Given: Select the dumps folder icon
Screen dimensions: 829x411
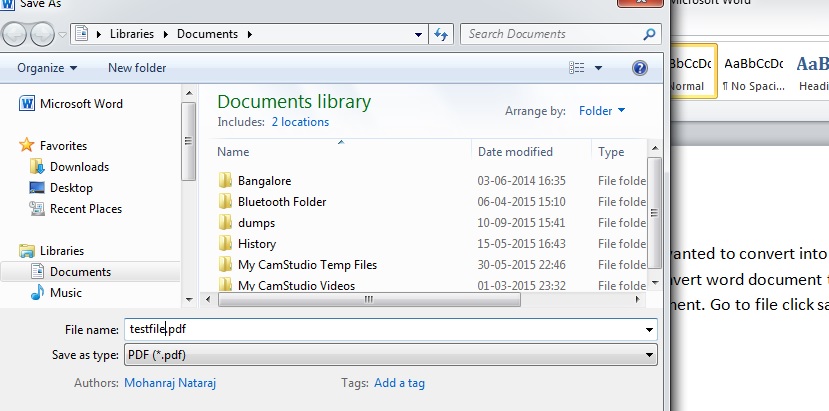Looking at the screenshot, I should tap(225, 223).
